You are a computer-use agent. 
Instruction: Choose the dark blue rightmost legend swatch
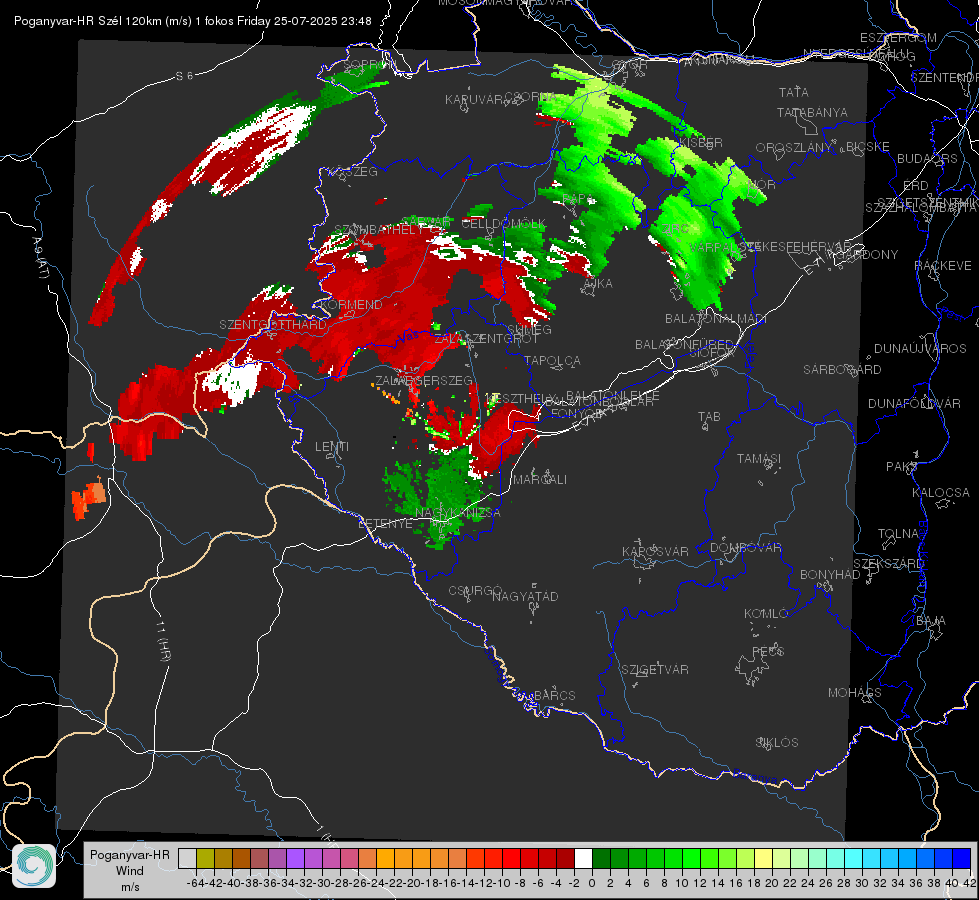coord(962,858)
